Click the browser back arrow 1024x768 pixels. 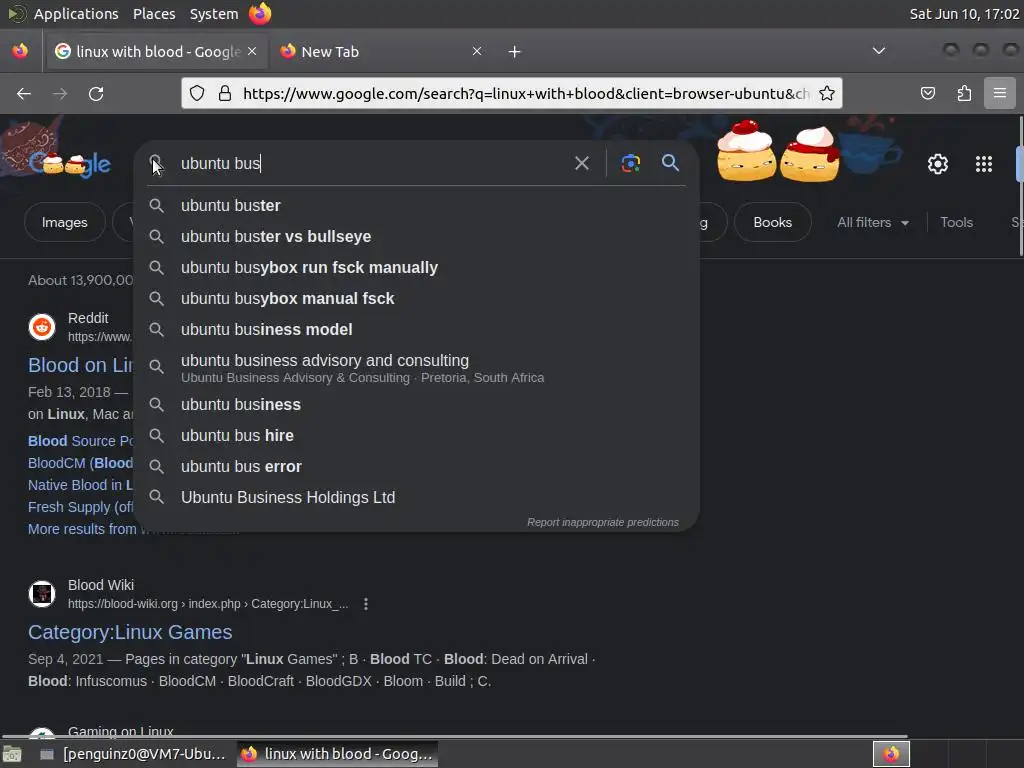click(x=24, y=94)
